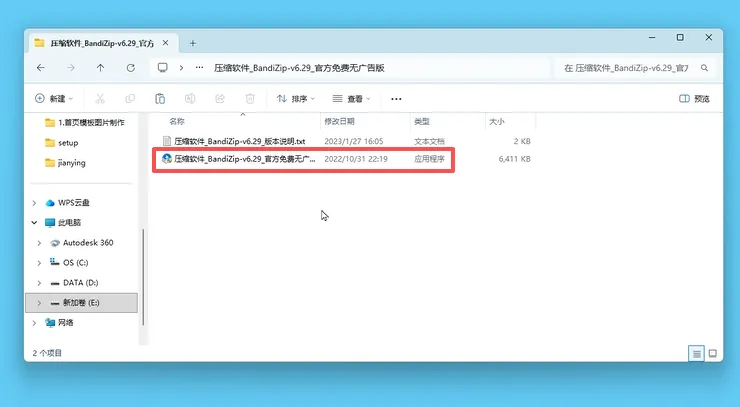740x407 pixels.
Task: Open the setup folder in sidebar
Action: click(61, 143)
